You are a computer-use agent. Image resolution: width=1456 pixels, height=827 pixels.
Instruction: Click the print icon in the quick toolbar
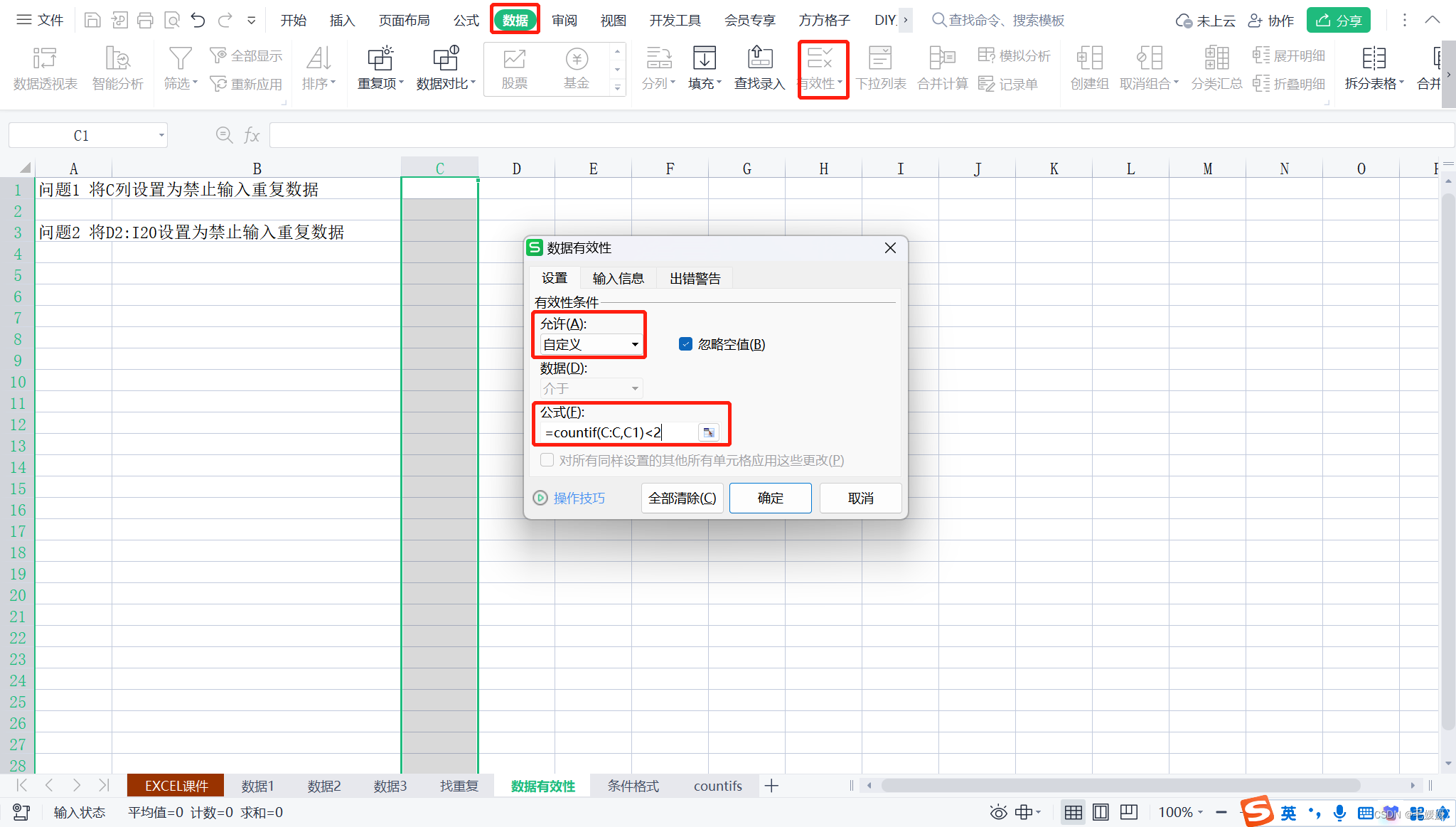[145, 20]
